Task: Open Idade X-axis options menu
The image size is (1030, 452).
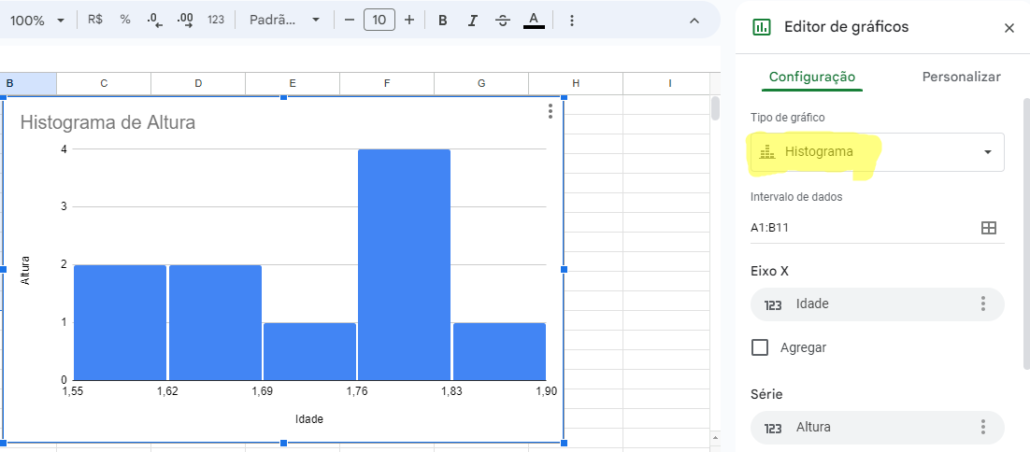Action: [983, 304]
